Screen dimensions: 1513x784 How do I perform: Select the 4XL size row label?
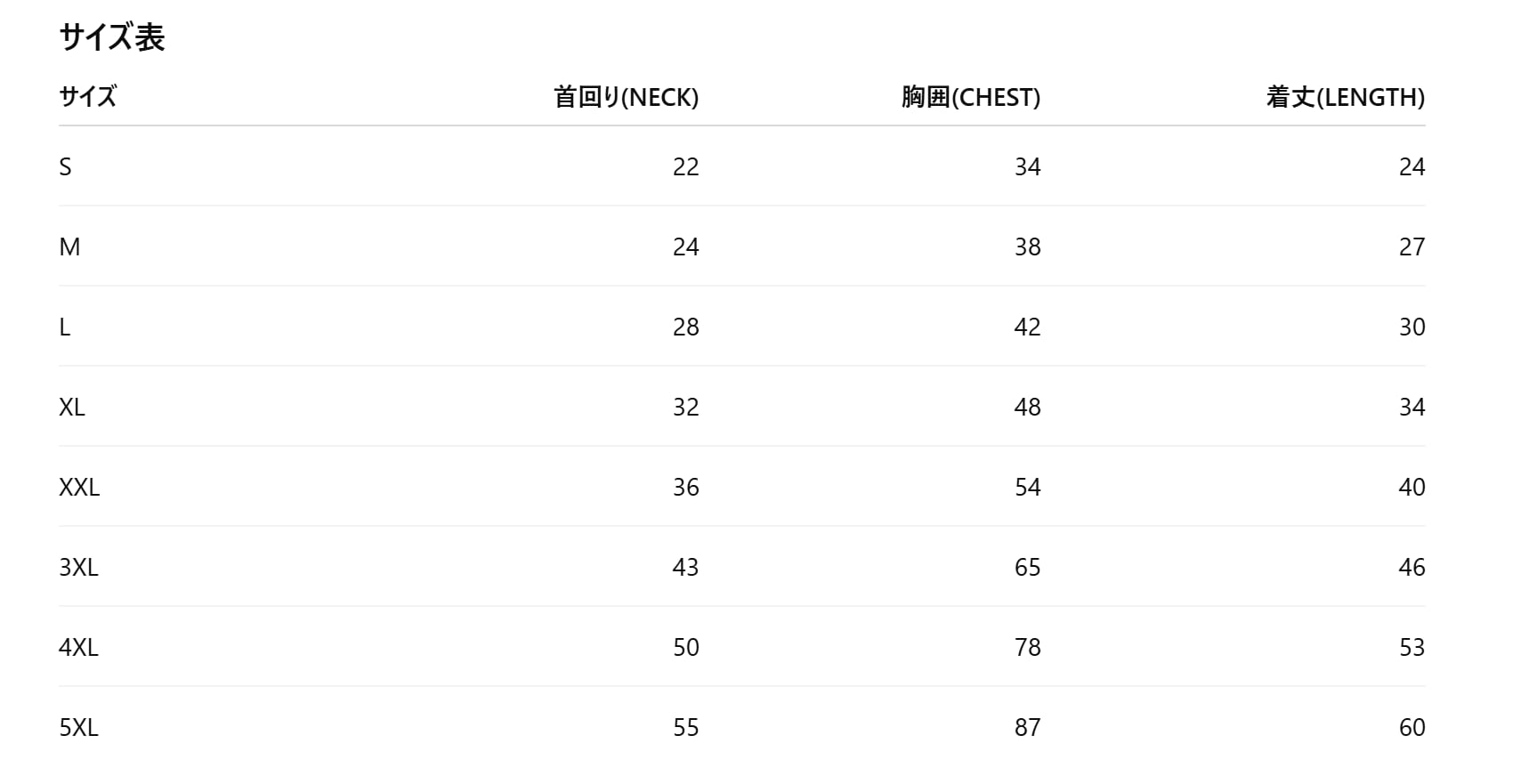click(78, 647)
